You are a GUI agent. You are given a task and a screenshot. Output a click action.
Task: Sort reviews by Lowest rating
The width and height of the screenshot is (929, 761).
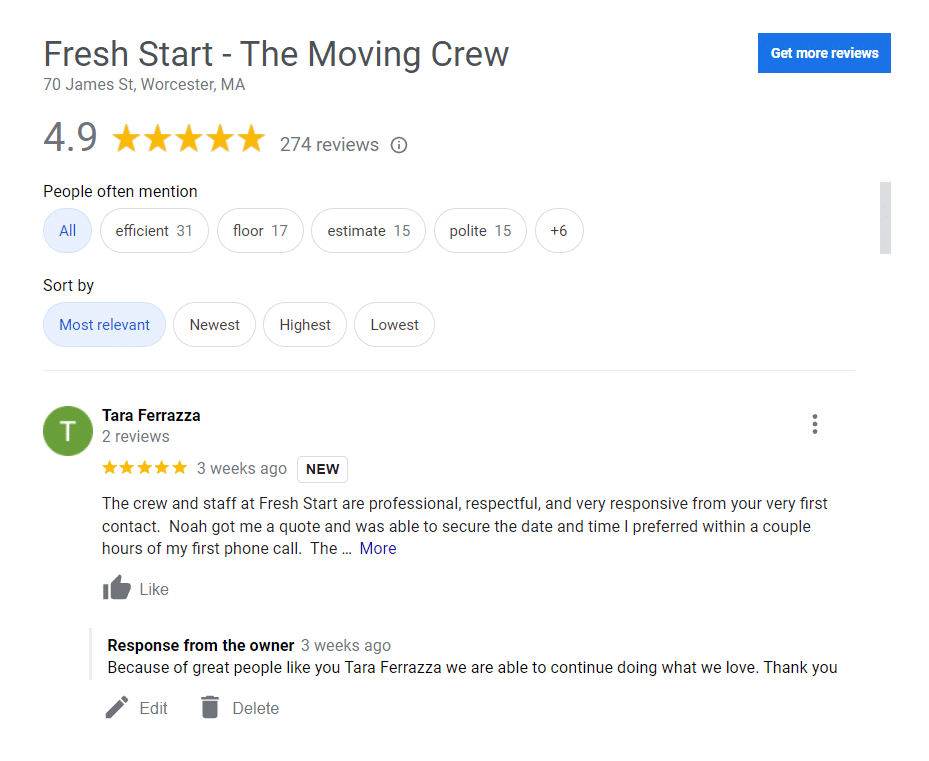[394, 324]
